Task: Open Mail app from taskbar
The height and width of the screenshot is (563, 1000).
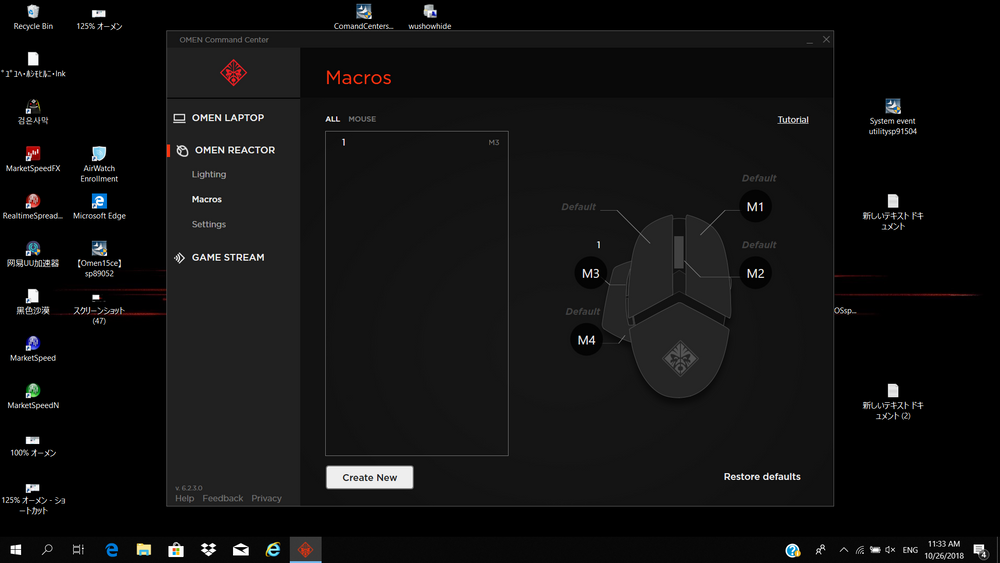Action: 241,550
